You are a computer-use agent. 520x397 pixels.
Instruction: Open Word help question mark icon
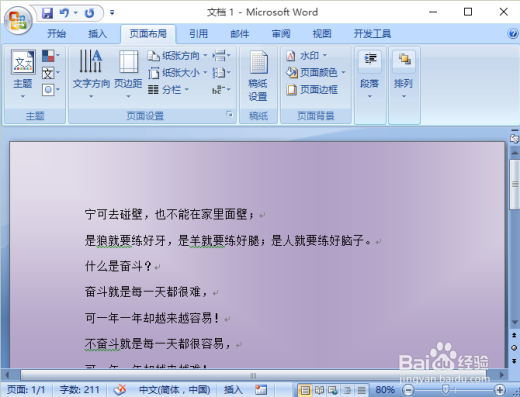tap(513, 34)
